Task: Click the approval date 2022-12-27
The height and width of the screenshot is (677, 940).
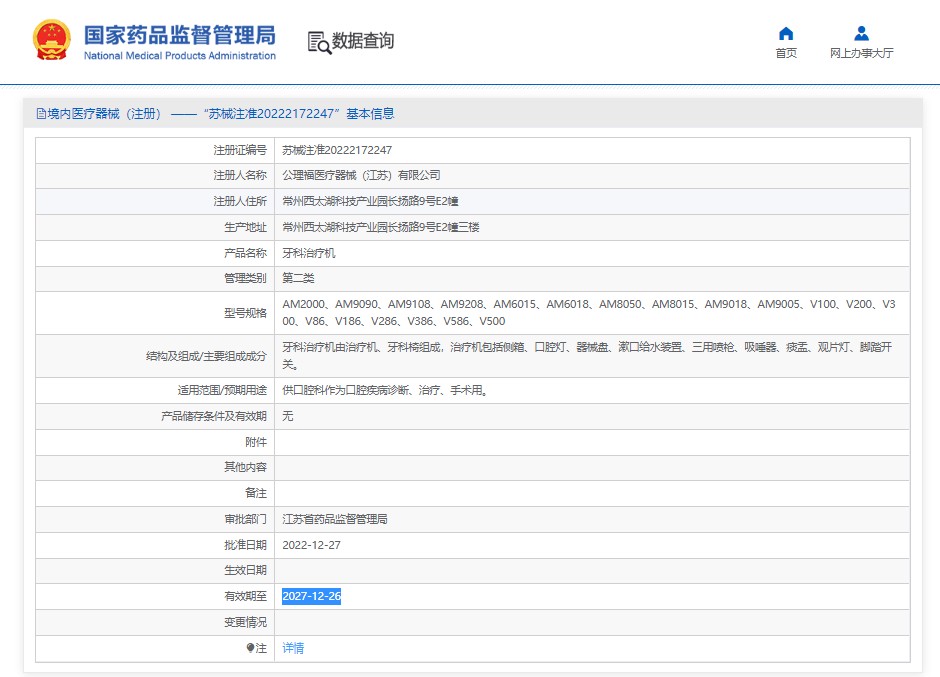Action: 311,545
